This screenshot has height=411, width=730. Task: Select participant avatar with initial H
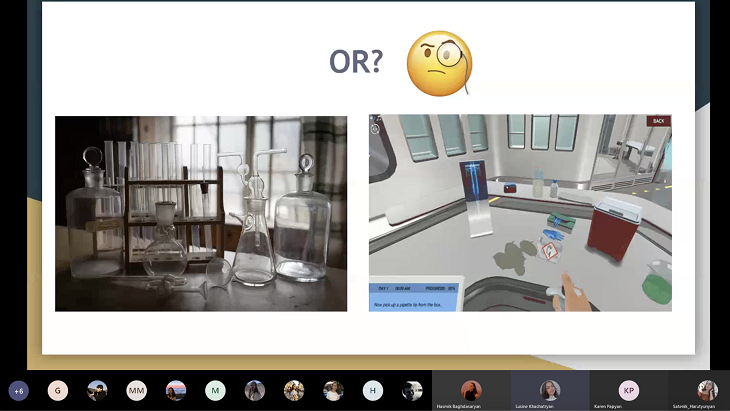tap(372, 391)
